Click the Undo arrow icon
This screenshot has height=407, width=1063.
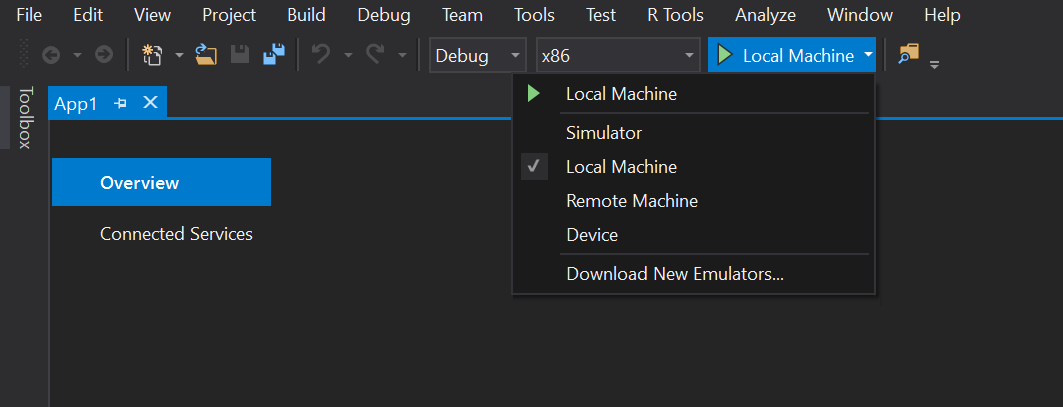click(x=321, y=56)
